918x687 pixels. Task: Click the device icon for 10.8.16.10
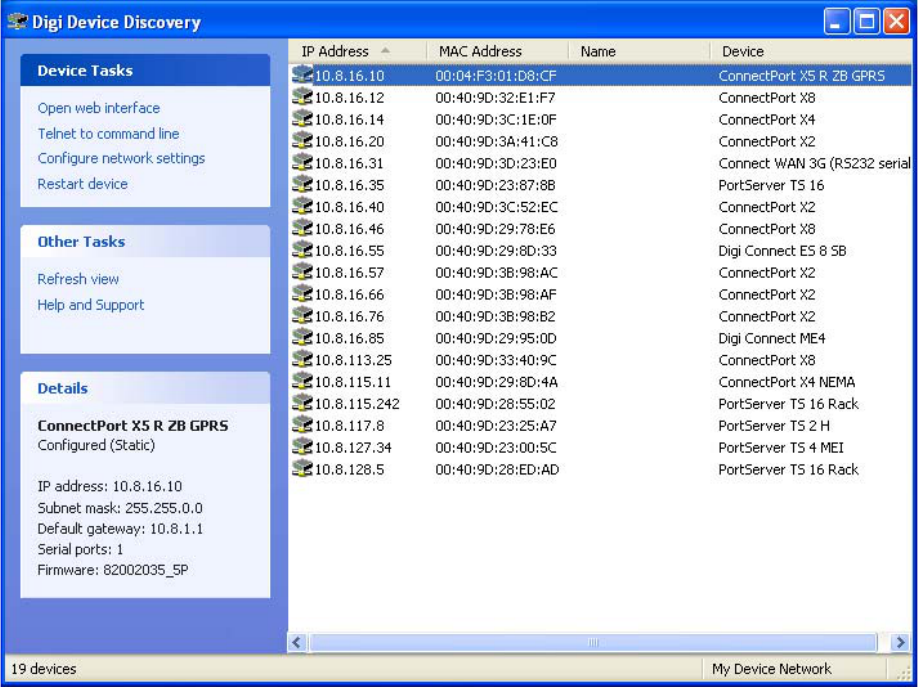(302, 75)
